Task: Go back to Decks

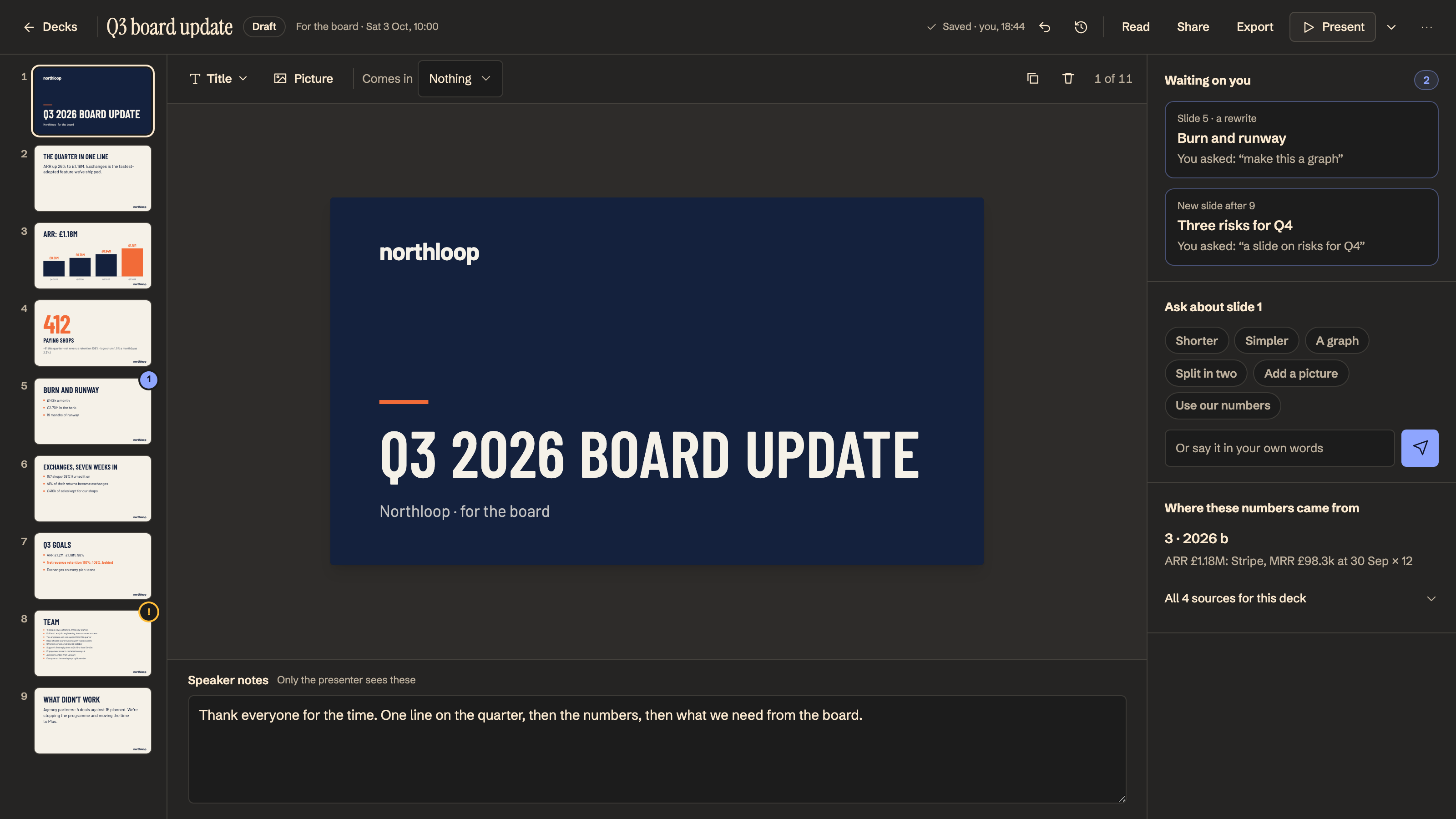Action: click(x=51, y=26)
